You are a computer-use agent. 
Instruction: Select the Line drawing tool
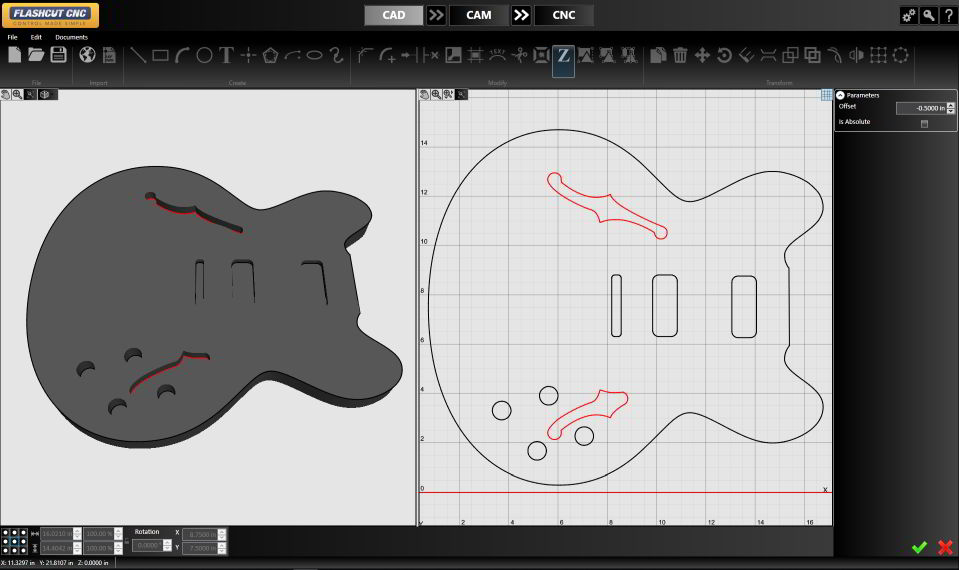click(138, 56)
